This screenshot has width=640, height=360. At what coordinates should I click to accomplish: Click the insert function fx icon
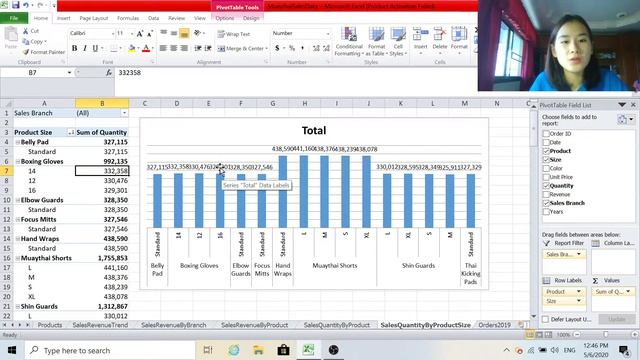click(109, 73)
